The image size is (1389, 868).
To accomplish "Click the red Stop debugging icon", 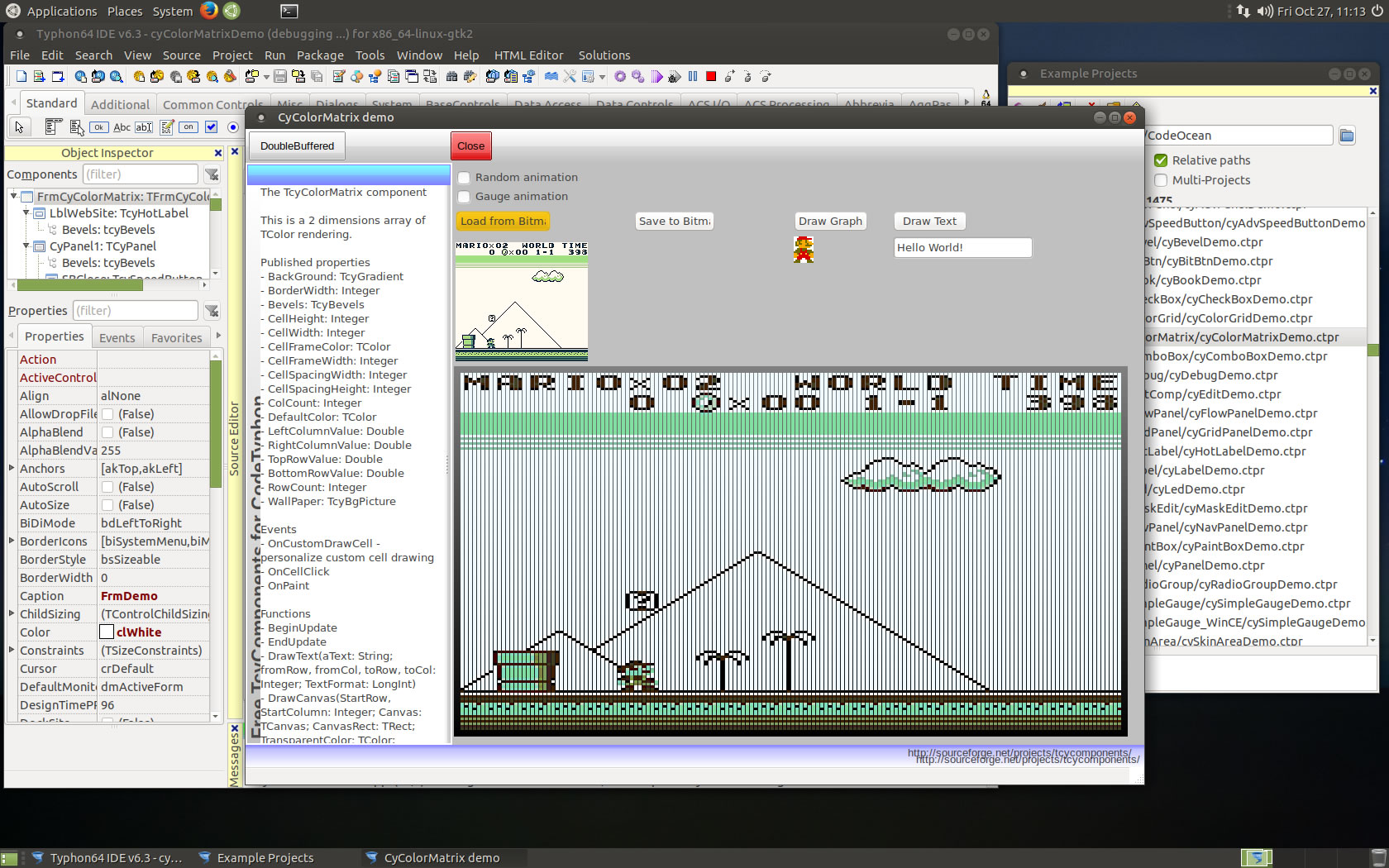I will coord(711,77).
